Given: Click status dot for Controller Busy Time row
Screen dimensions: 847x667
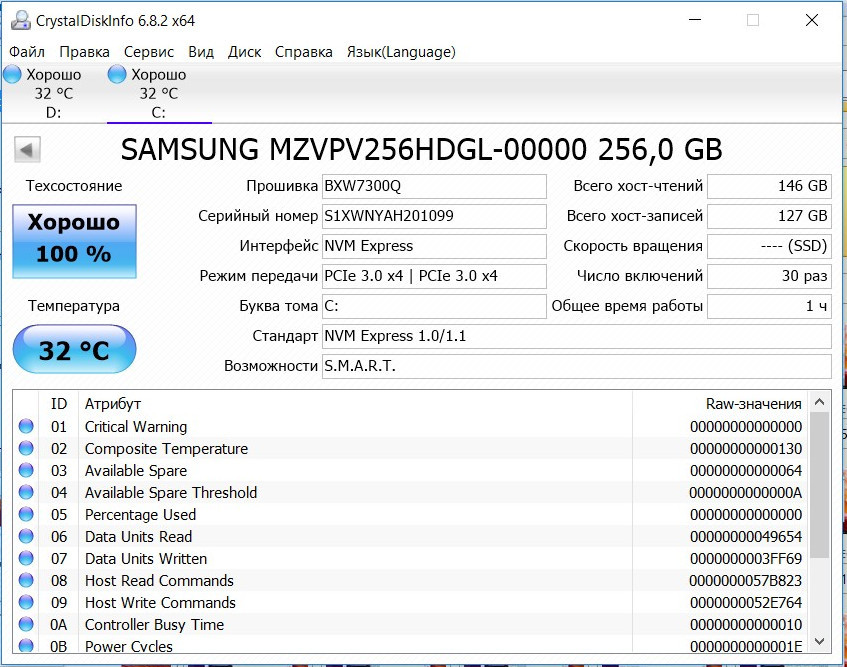Looking at the screenshot, I should coord(26,624).
